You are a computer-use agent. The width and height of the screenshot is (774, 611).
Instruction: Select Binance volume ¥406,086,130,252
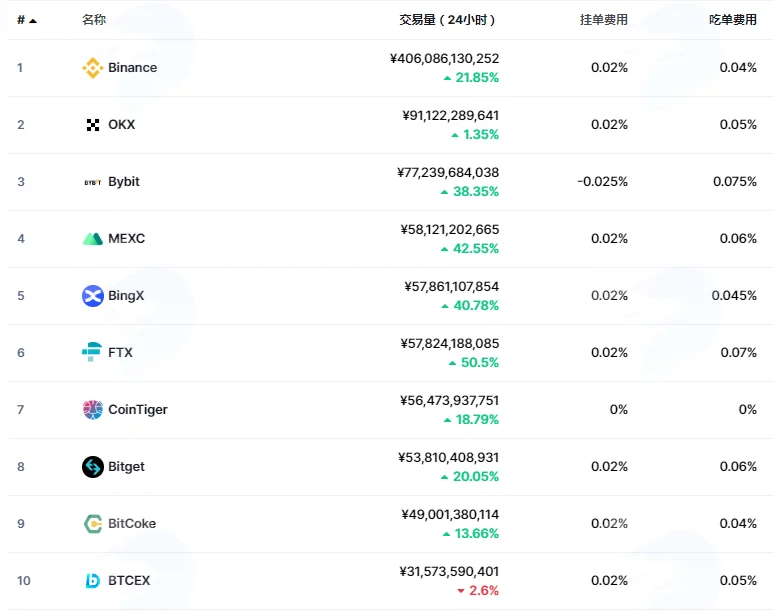click(444, 59)
